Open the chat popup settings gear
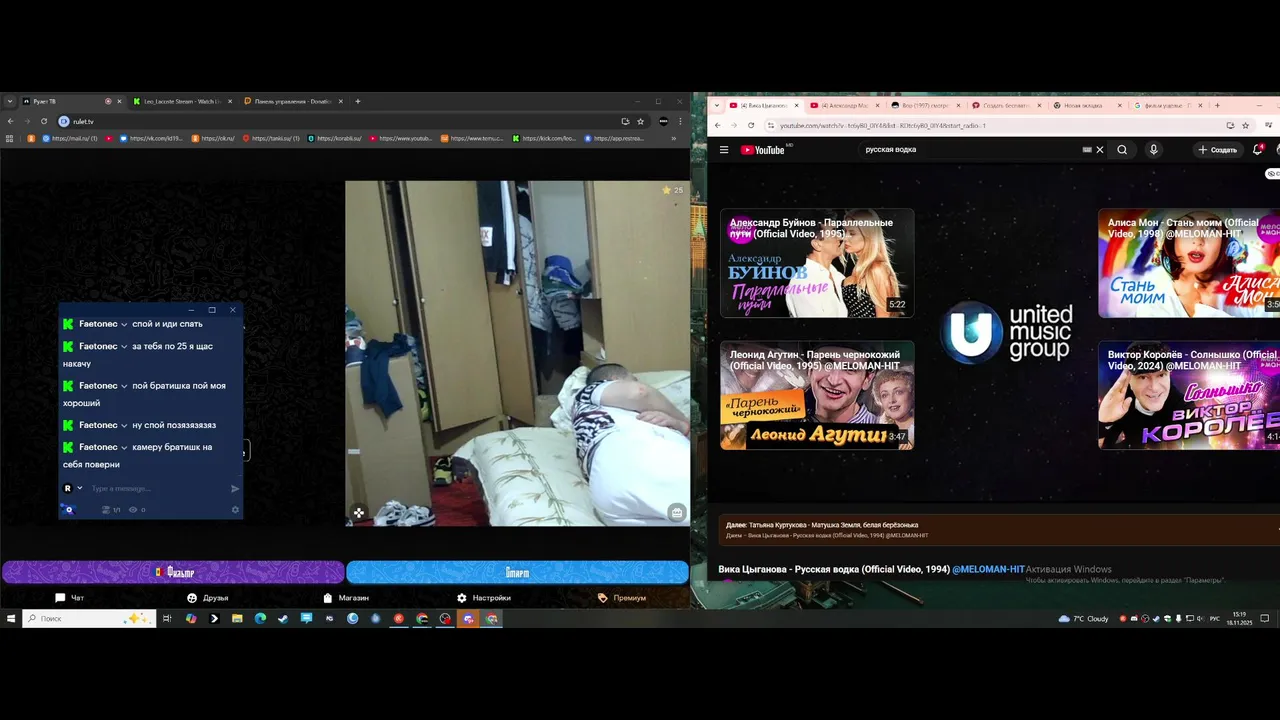This screenshot has width=1280, height=720. click(x=236, y=510)
